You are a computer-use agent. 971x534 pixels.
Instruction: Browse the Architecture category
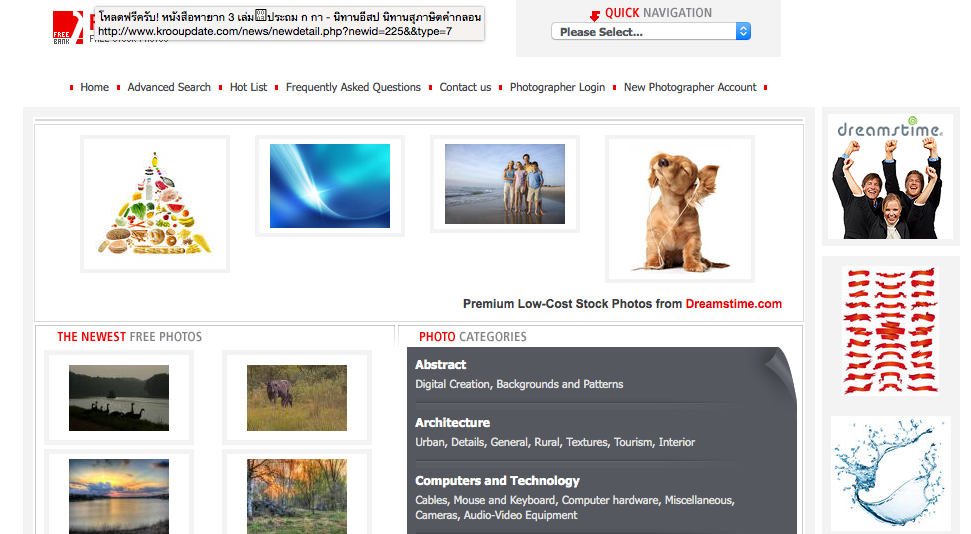tap(452, 423)
